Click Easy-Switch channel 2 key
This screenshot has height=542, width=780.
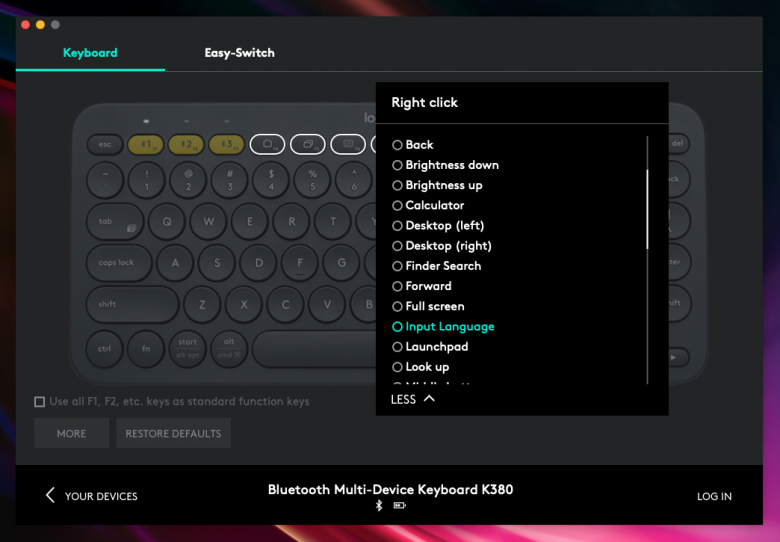pyautogui.click(x=186, y=144)
